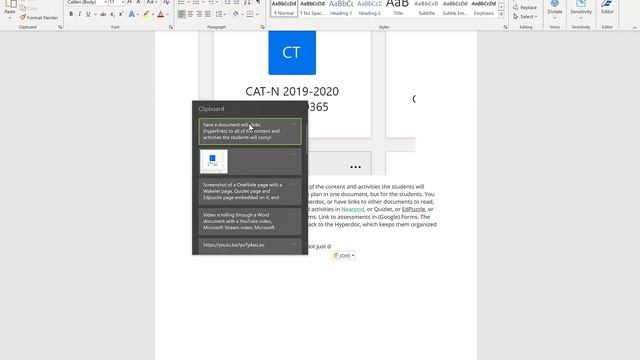The width and height of the screenshot is (640, 360).
Task: Toggle Underline formatting
Action: [x=88, y=14]
